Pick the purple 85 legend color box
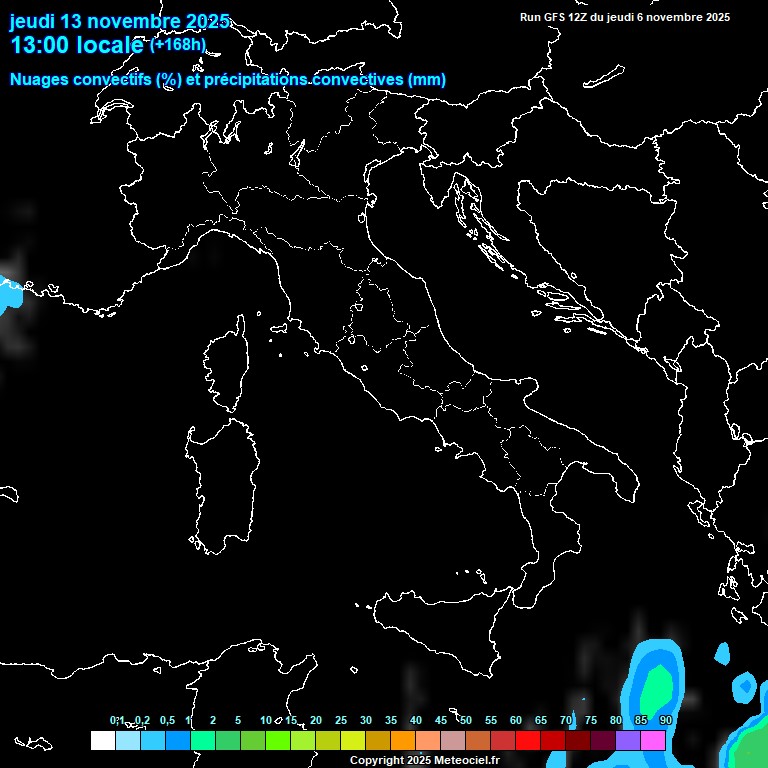The image size is (768, 768). 628,740
